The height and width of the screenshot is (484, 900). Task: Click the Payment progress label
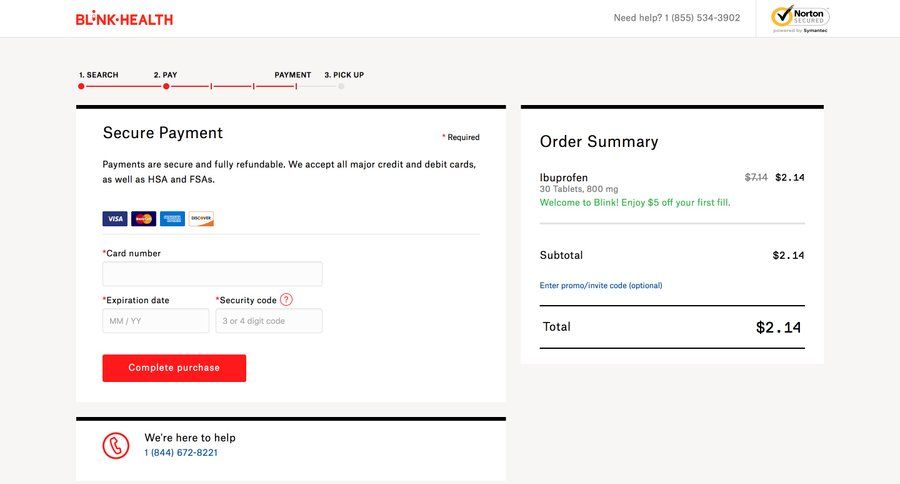293,75
